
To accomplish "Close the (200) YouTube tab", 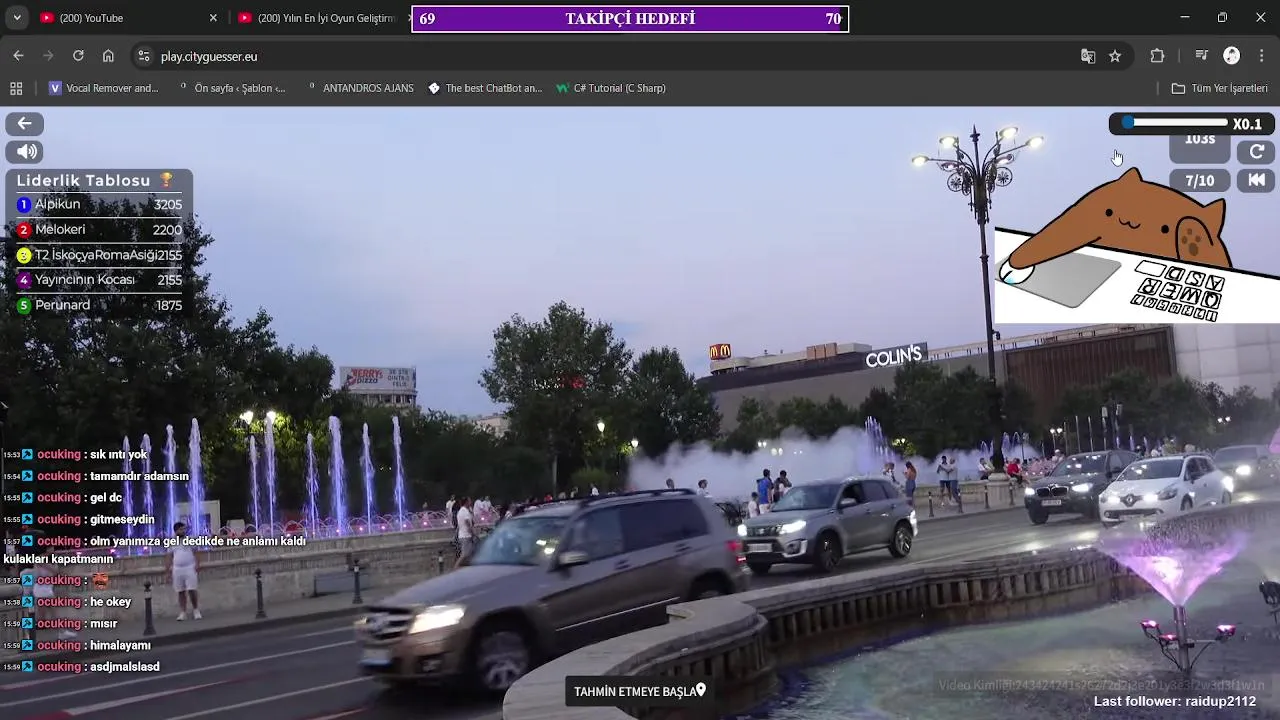I will (x=213, y=18).
